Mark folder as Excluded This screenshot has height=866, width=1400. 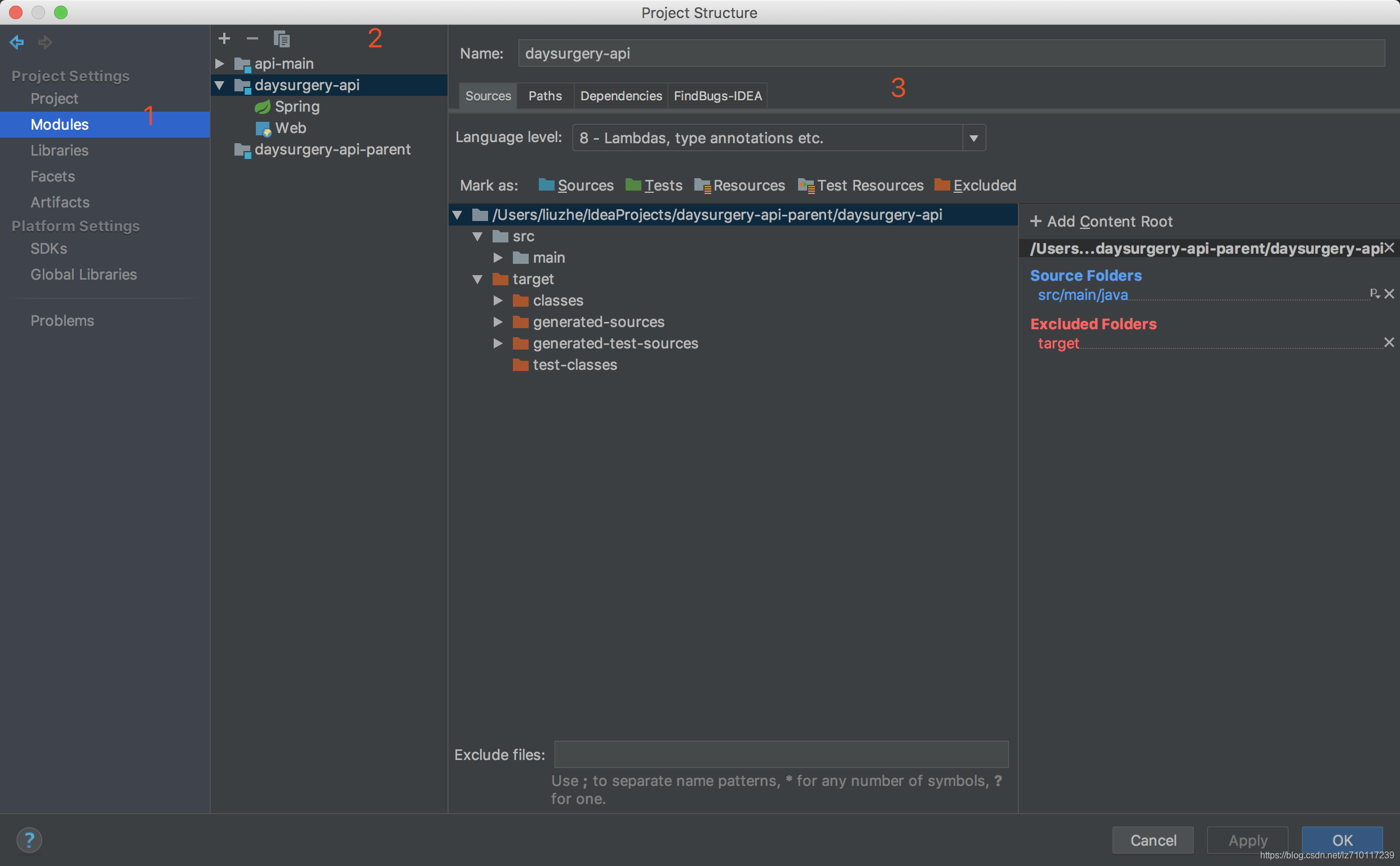[x=975, y=185]
